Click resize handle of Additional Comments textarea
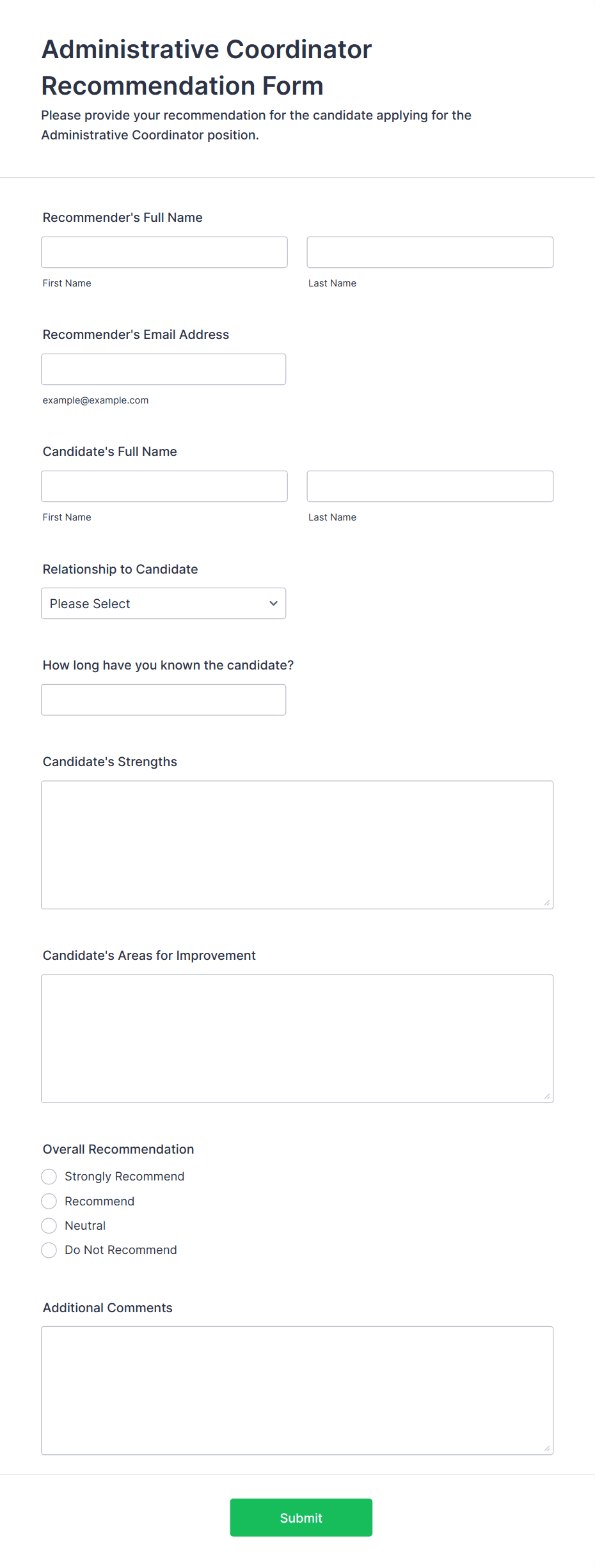 (546, 1448)
